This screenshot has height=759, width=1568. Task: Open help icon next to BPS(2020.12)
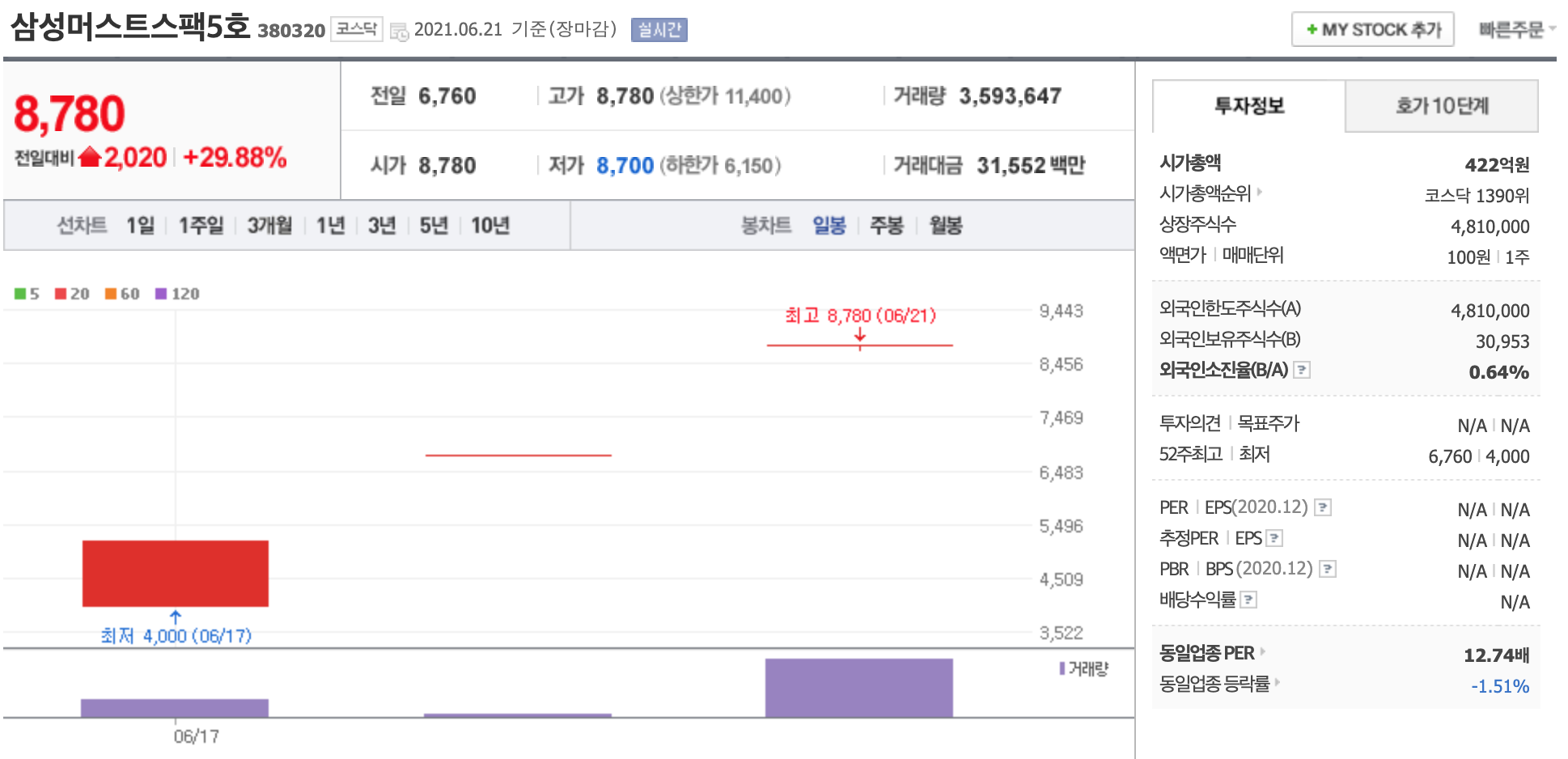tap(1328, 569)
